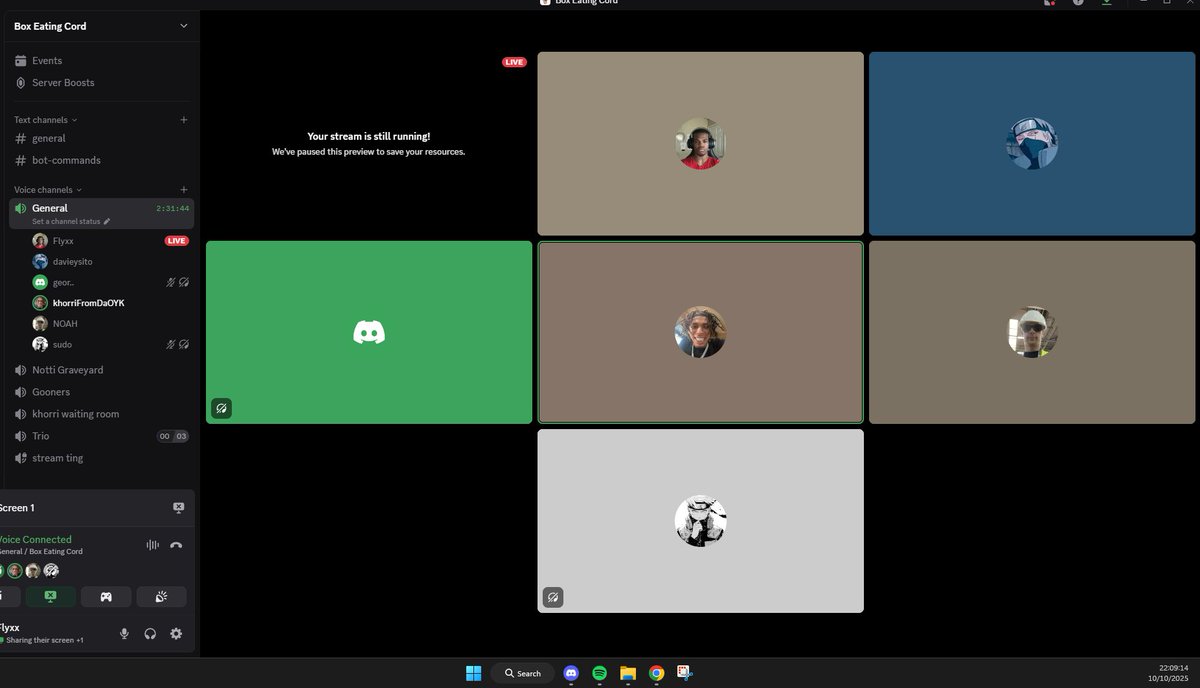Click the deafened icon on the grey tile
Viewport: 1200px width, 688px height.
pyautogui.click(x=553, y=597)
